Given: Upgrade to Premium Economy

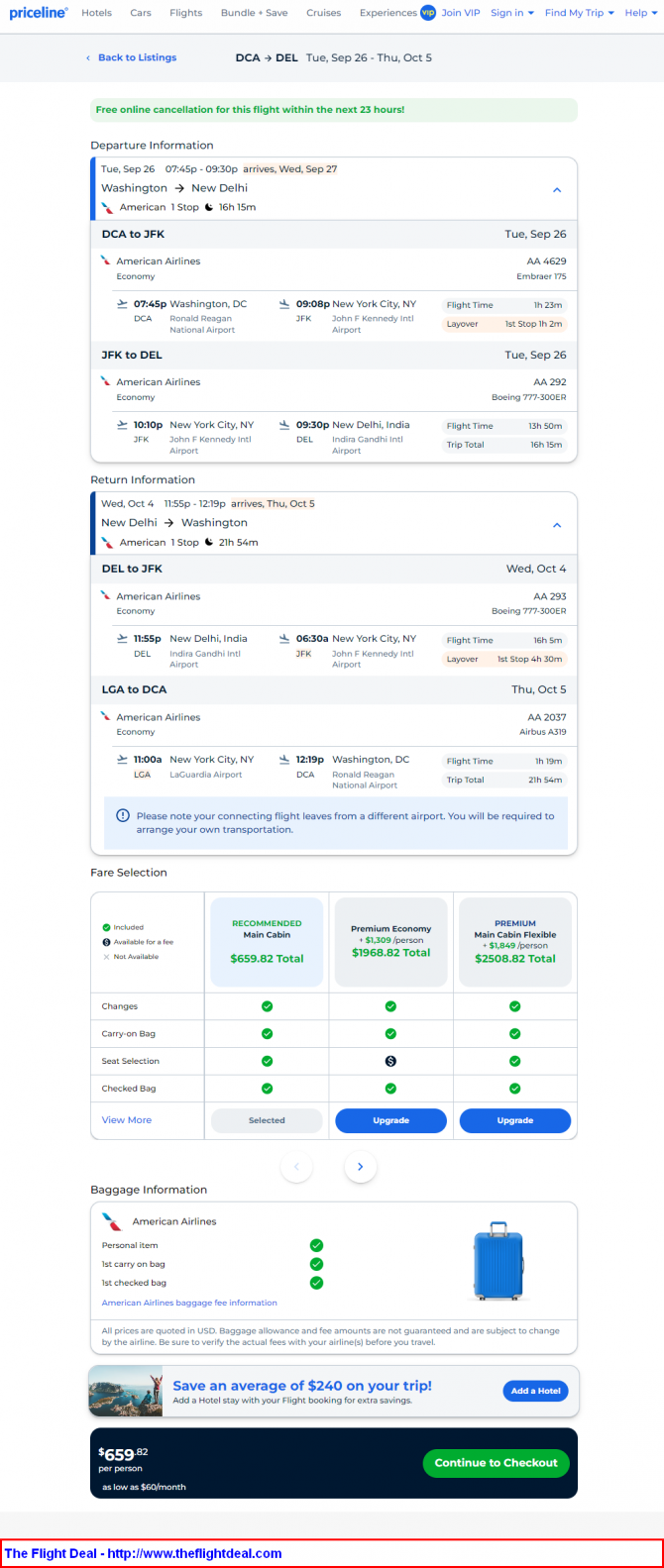Looking at the screenshot, I should click(390, 1120).
